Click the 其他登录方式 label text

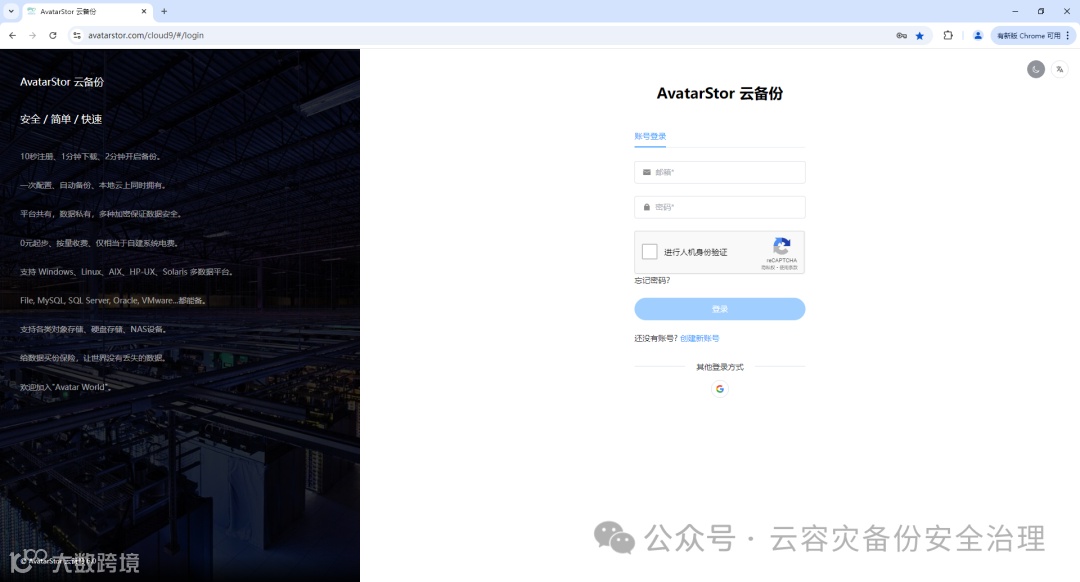719,367
